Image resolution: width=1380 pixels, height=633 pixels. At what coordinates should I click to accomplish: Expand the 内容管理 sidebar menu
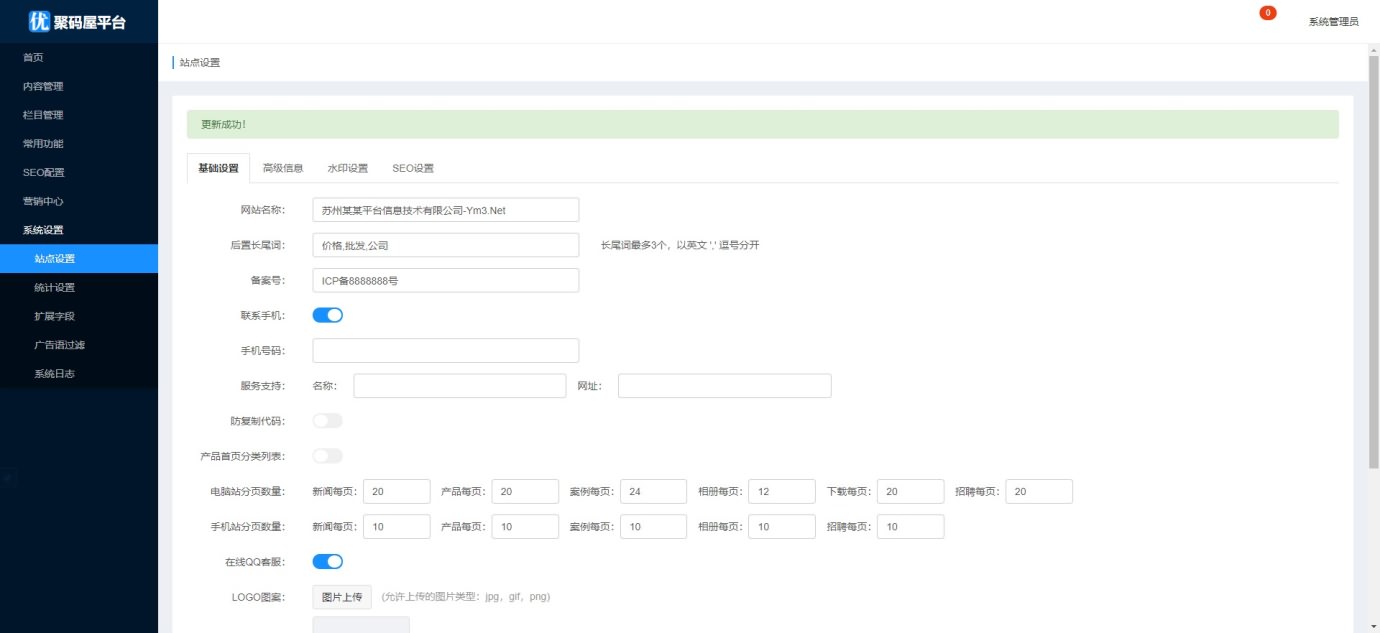pos(43,86)
